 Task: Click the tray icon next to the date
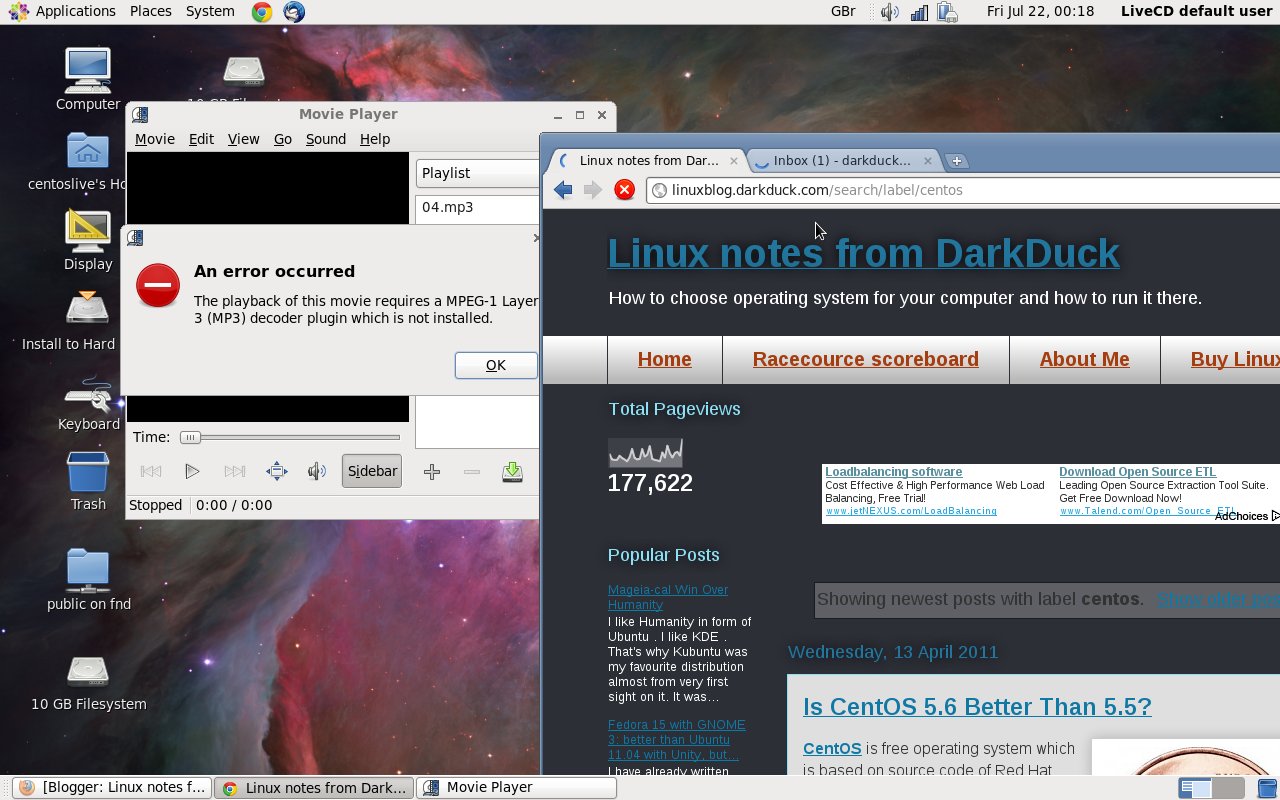click(947, 12)
